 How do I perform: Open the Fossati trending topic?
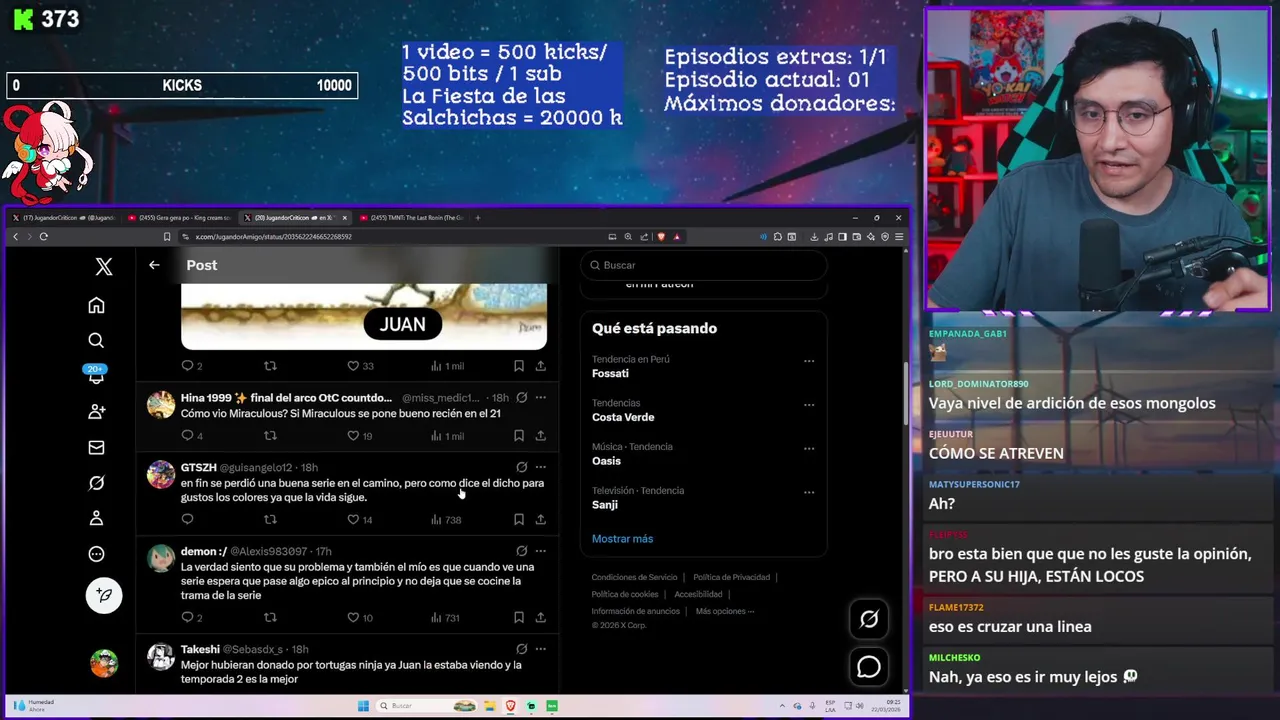610,373
